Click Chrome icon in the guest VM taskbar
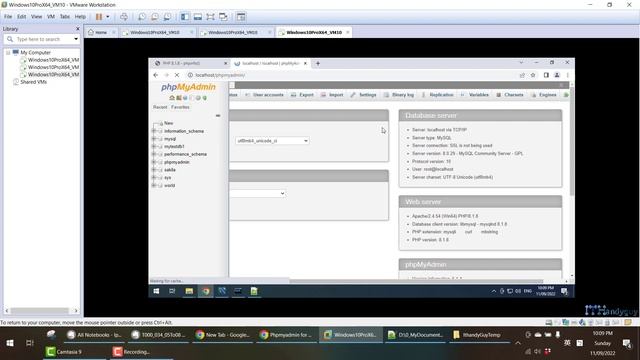Screen dimensions: 640x360 coord(205,291)
